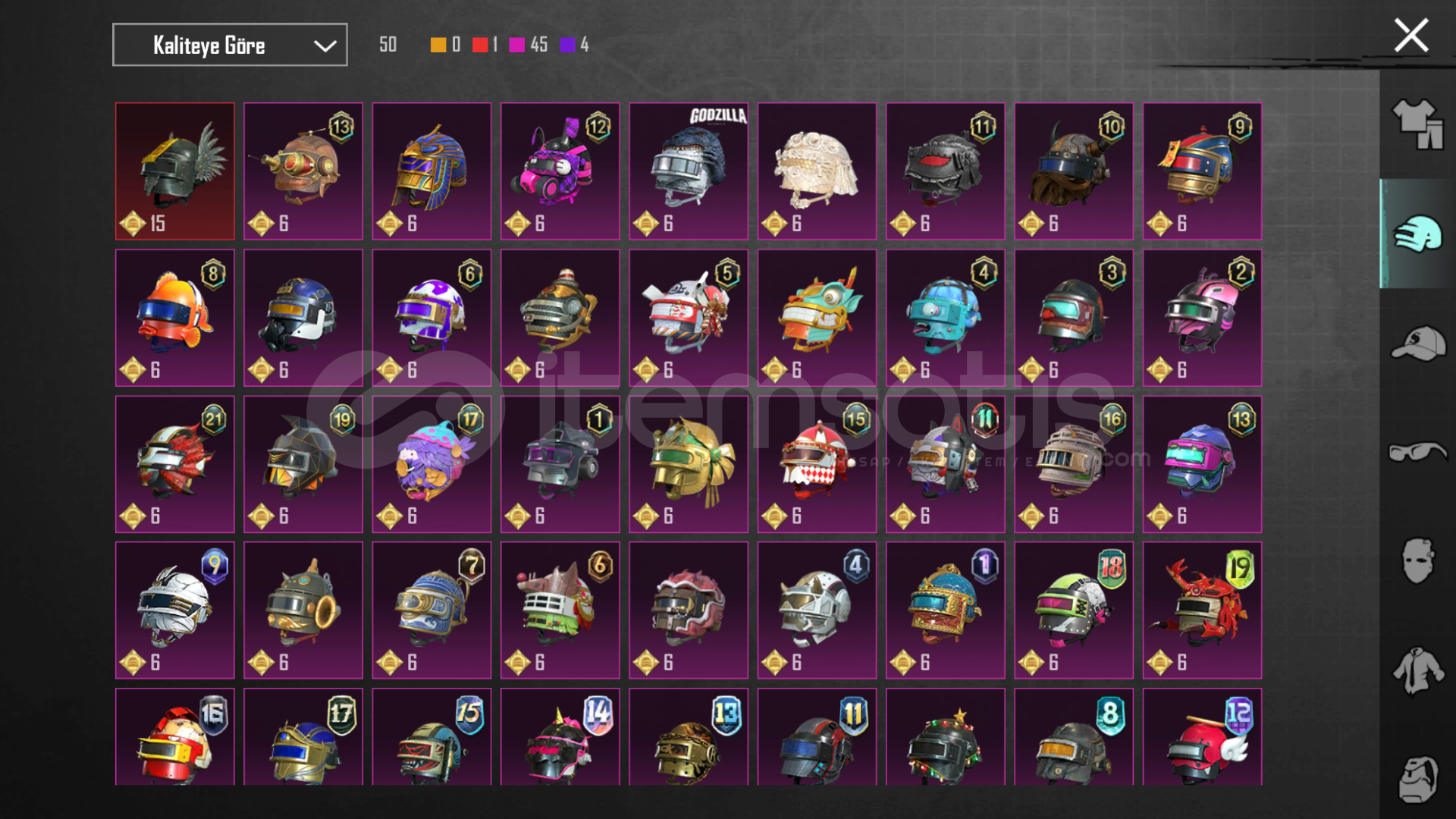The height and width of the screenshot is (819, 1456).
Task: Select the Godzilla helmet thumbnail
Action: tap(689, 171)
